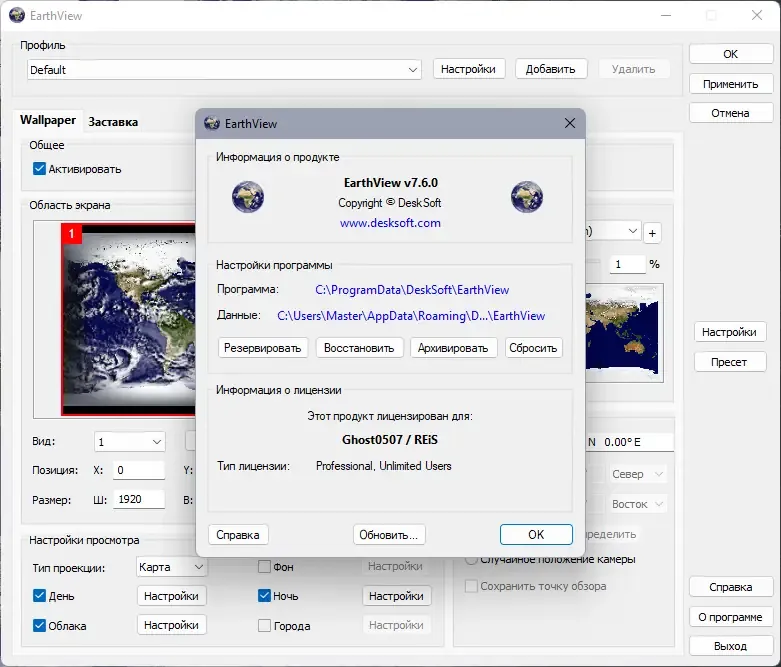Click the Применить button
Viewport: 781px width, 667px height.
(x=730, y=84)
